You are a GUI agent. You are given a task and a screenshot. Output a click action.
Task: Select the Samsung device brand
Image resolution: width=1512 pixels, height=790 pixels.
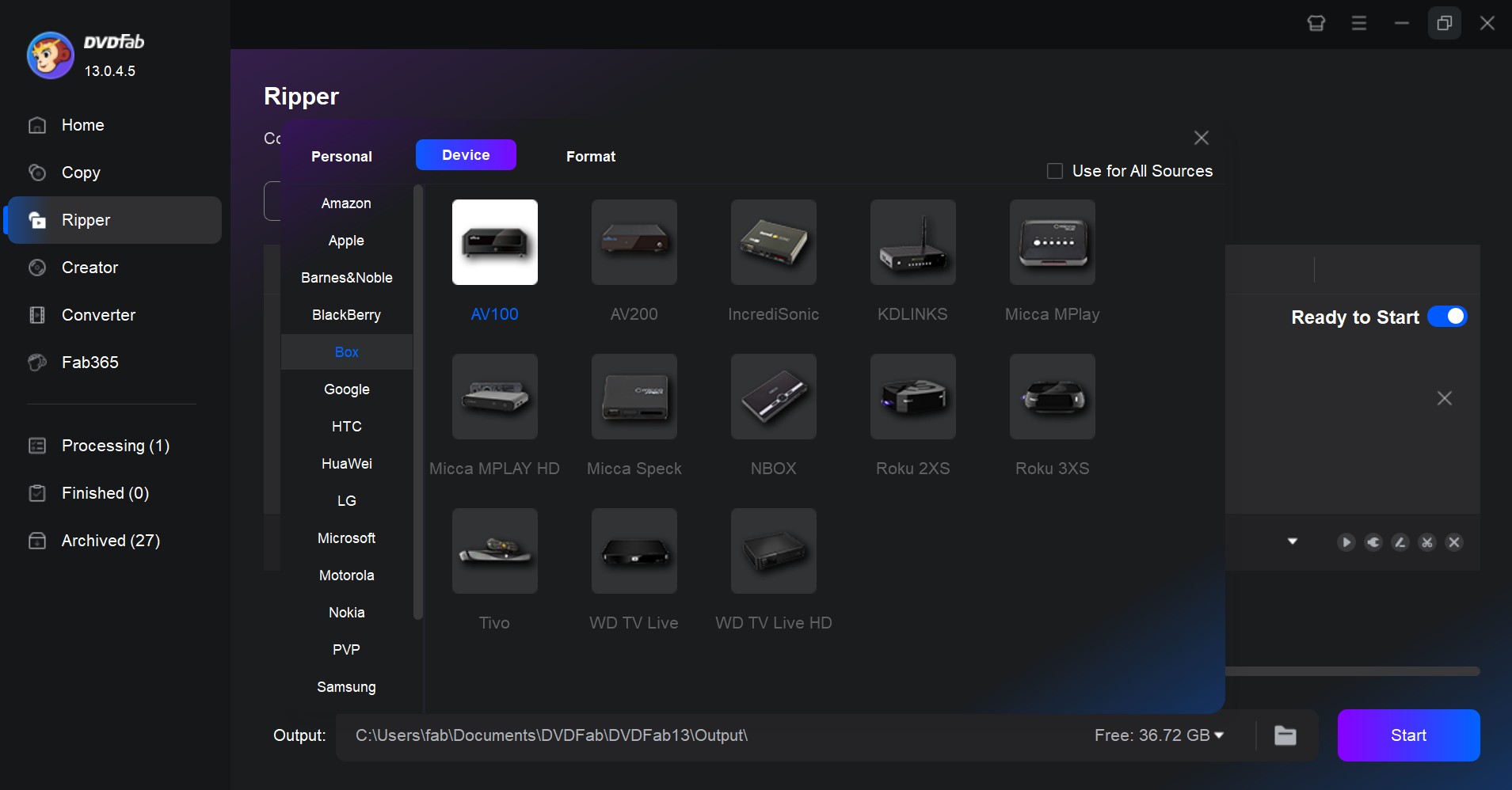pos(346,687)
